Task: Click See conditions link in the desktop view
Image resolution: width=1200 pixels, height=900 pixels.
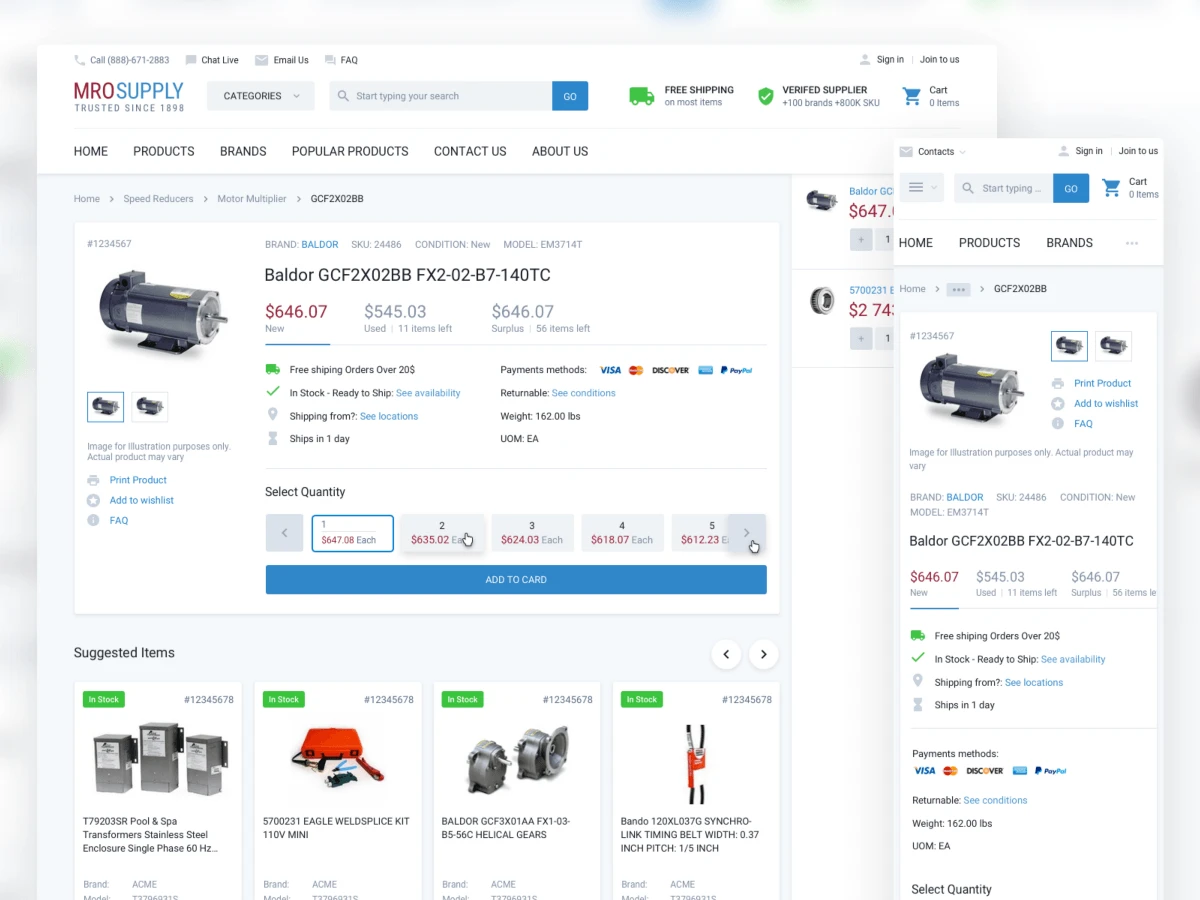Action: [x=584, y=393]
